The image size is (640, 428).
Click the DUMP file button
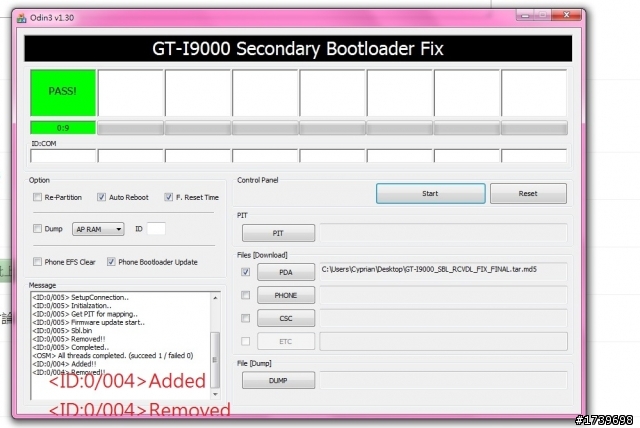278,380
